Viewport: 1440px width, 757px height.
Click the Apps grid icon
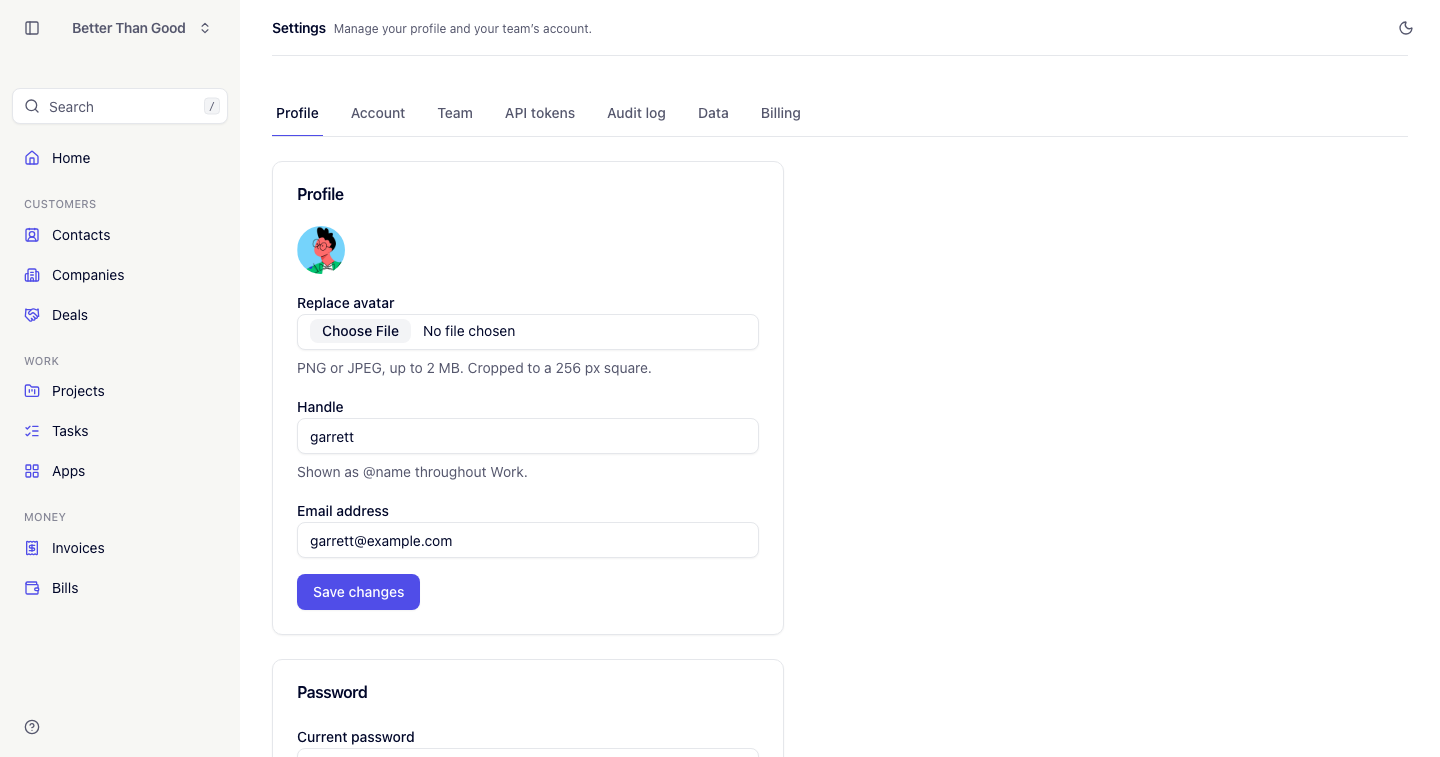click(32, 471)
